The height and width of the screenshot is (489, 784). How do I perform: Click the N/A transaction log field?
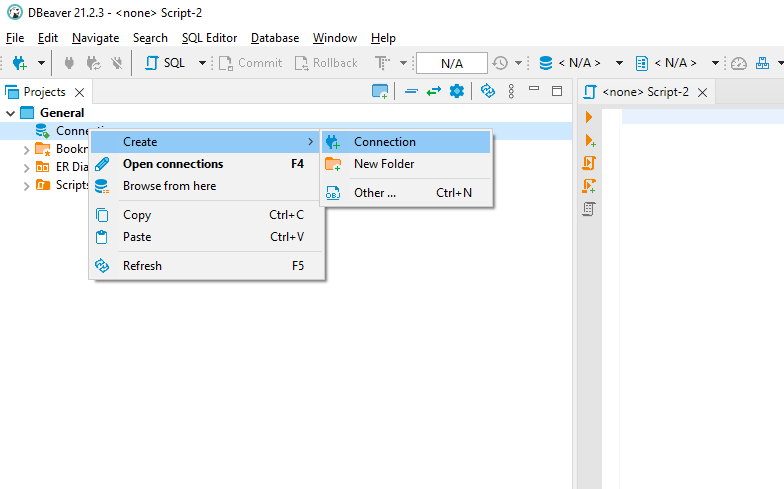(x=452, y=64)
